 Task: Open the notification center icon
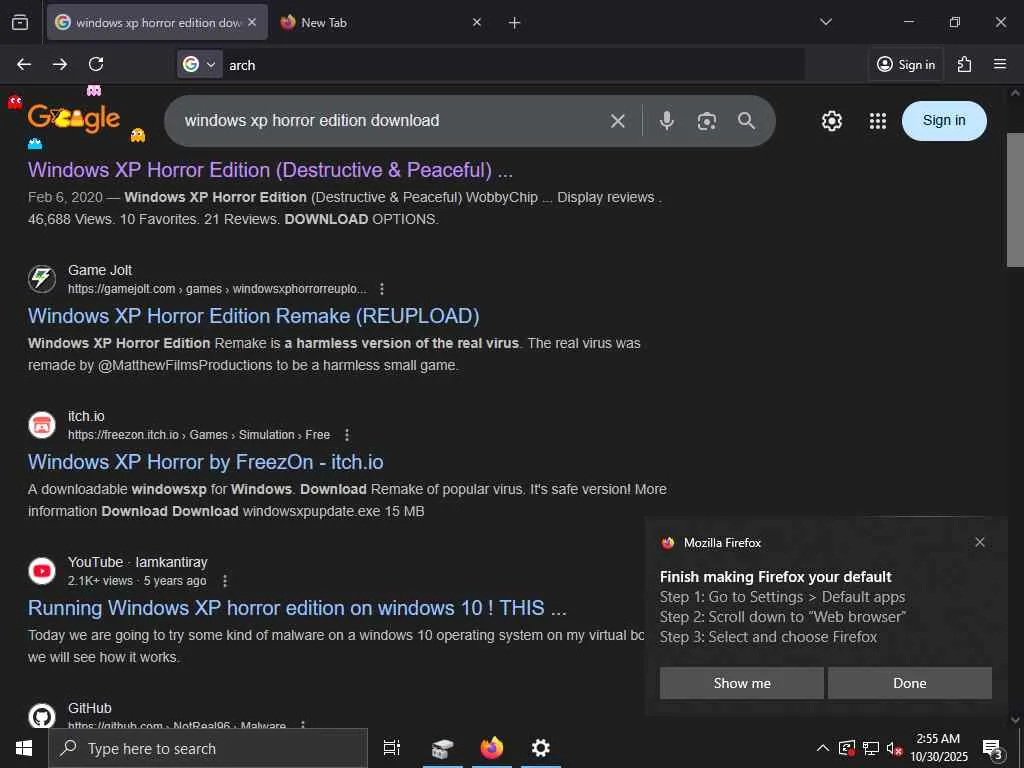coord(993,749)
